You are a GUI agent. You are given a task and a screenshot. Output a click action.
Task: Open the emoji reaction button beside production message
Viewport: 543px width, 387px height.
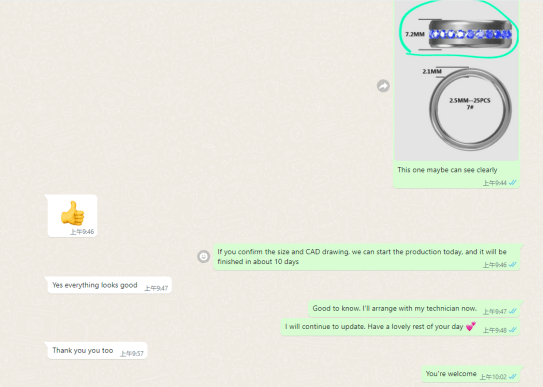203,256
